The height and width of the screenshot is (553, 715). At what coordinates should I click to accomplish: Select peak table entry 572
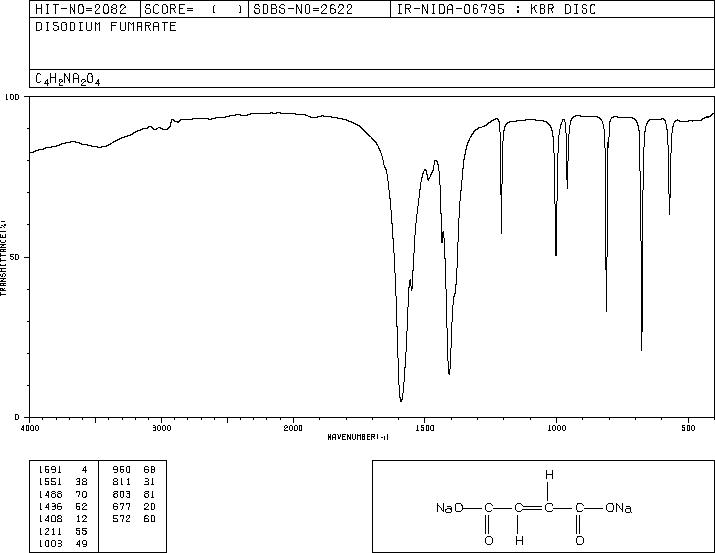pyautogui.click(x=122, y=519)
